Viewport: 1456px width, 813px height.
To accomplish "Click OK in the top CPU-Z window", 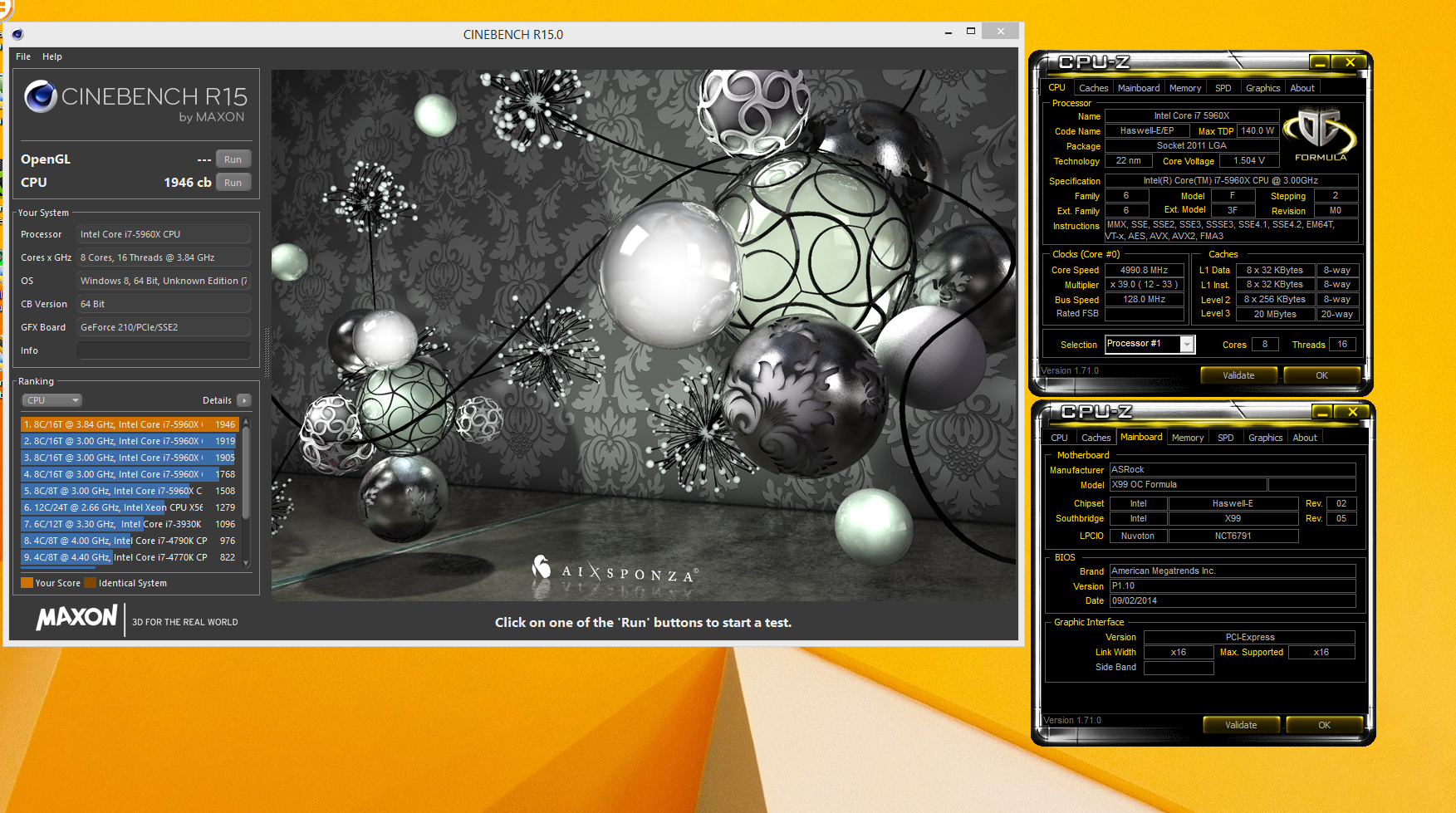I will tap(1321, 375).
